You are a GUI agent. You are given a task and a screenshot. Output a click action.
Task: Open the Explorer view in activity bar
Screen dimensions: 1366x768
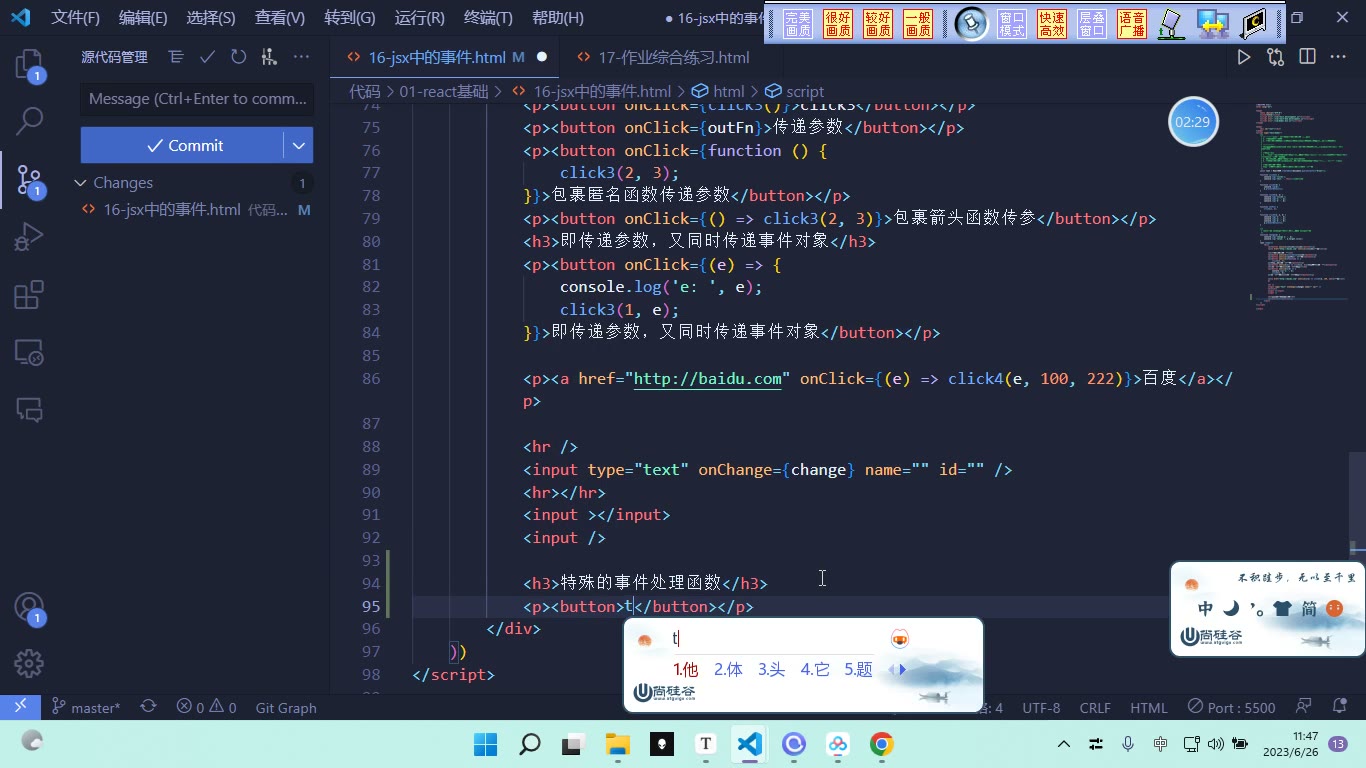(29, 66)
